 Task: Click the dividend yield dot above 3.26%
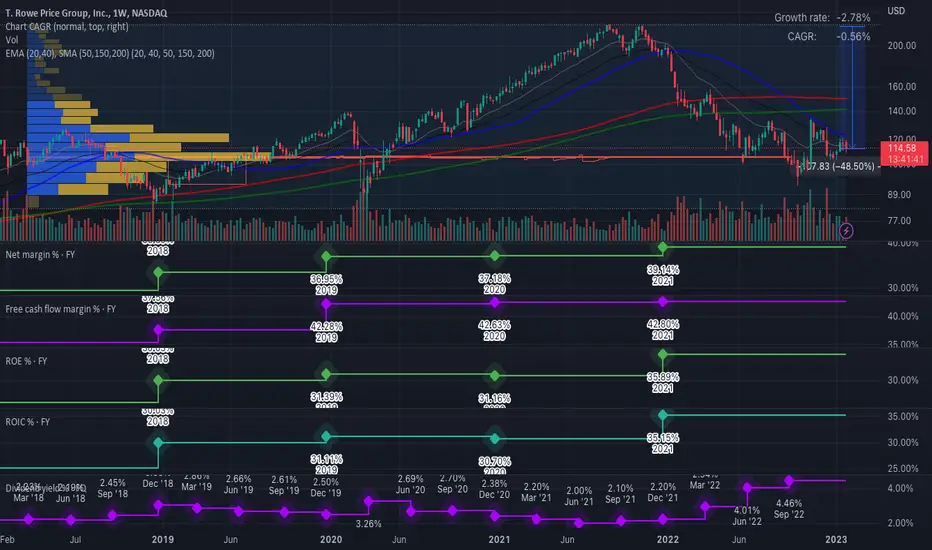pyautogui.click(x=369, y=501)
